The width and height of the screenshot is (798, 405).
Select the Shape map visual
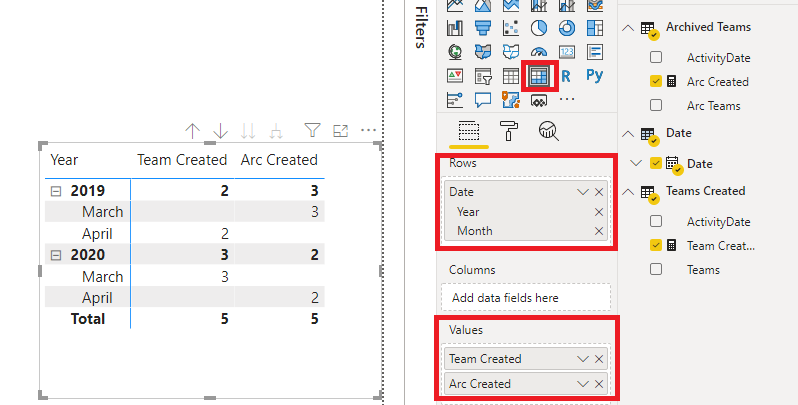pyautogui.click(x=511, y=51)
